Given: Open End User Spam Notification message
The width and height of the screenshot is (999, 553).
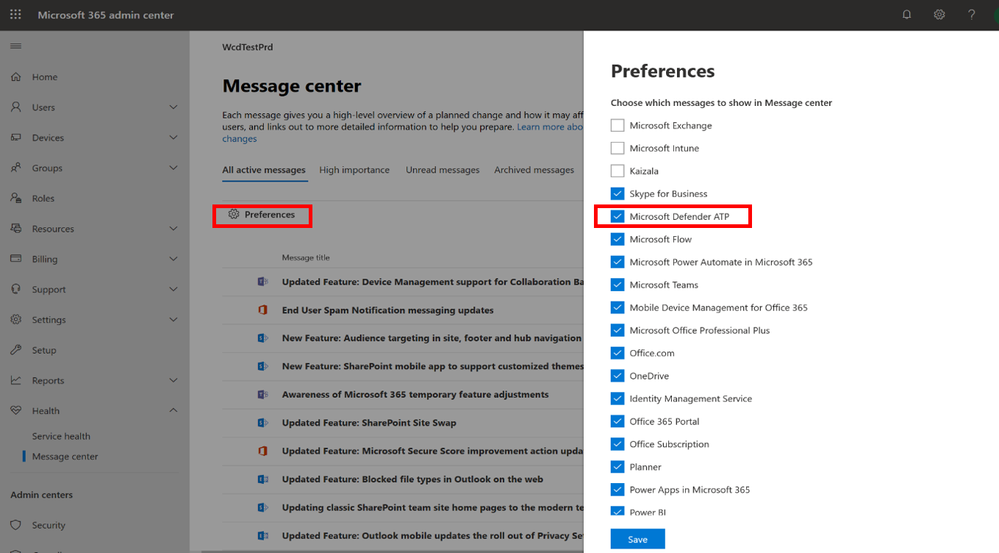Looking at the screenshot, I should click(388, 310).
